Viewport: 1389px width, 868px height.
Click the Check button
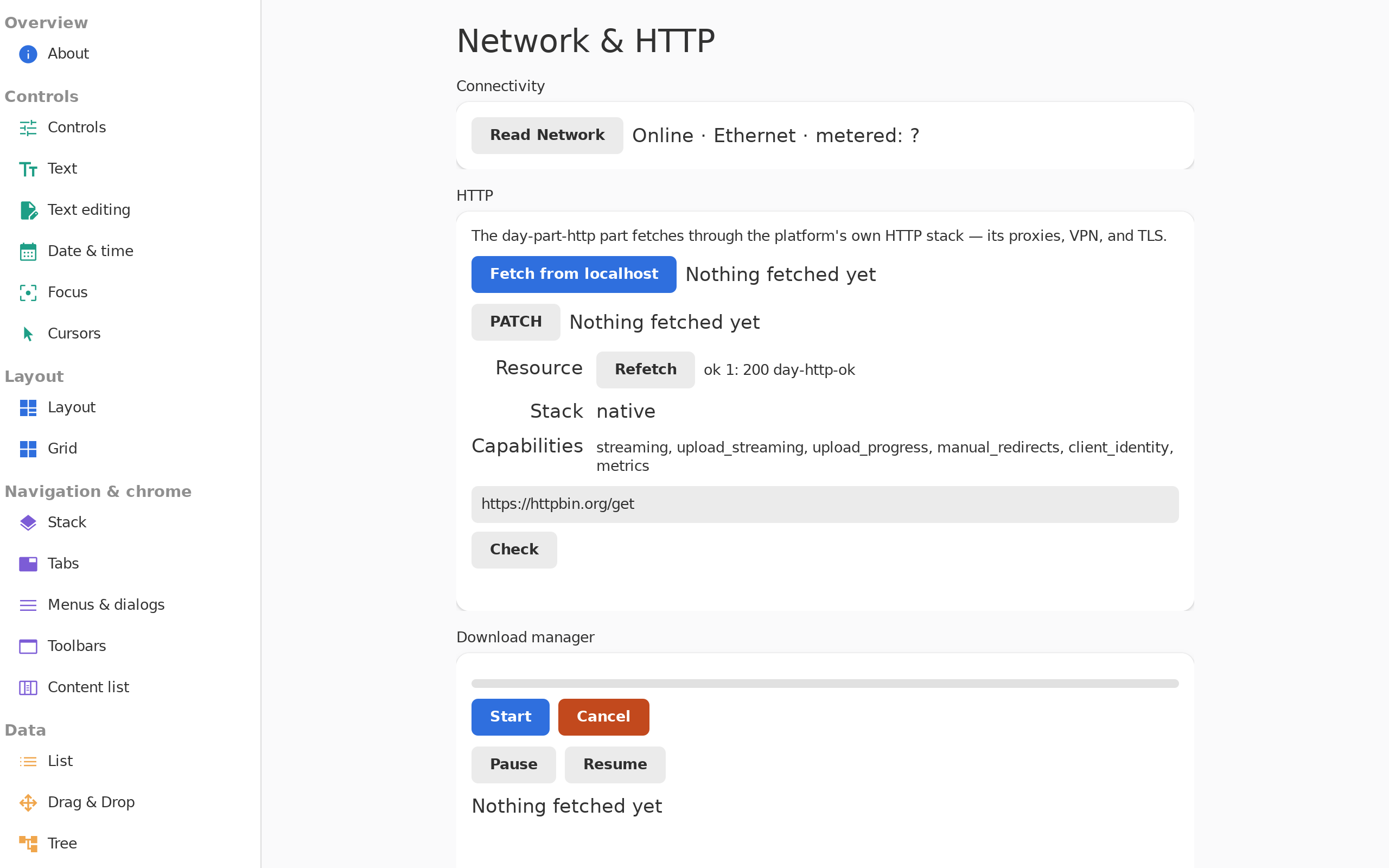click(x=514, y=550)
